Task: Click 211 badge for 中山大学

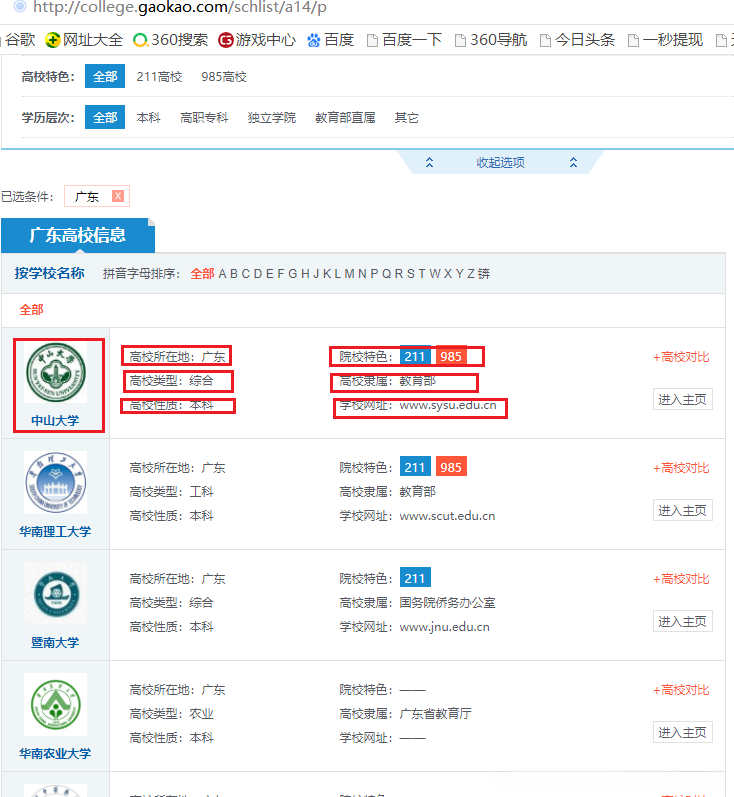Action: pyautogui.click(x=415, y=356)
